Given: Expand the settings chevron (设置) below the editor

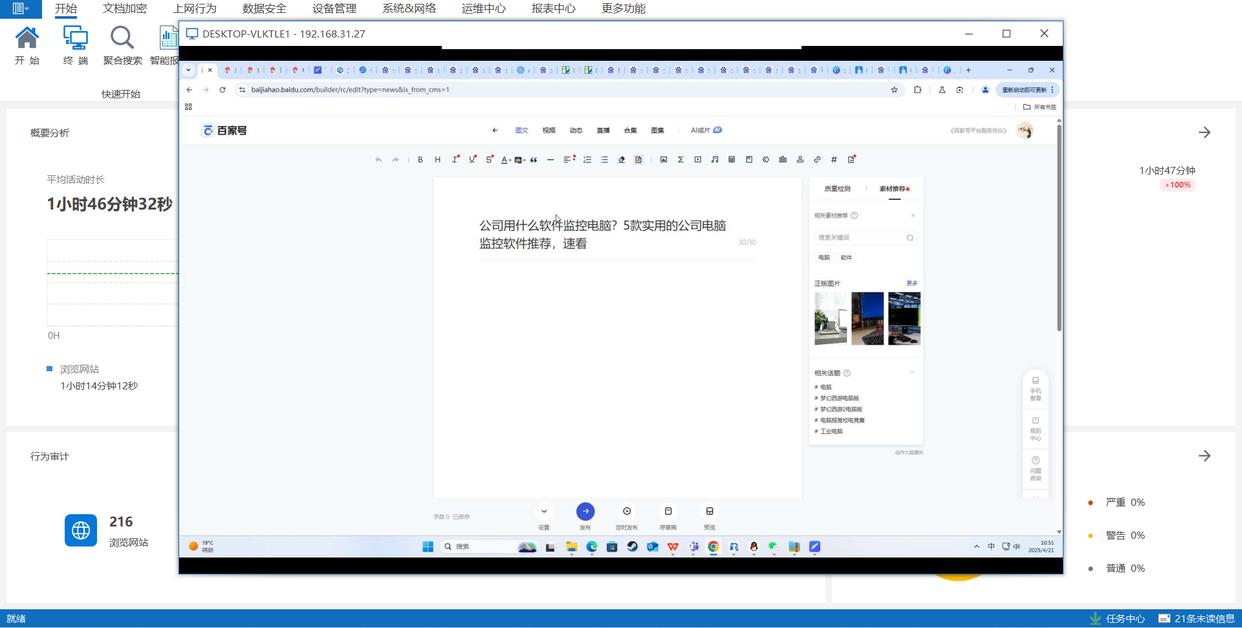Looking at the screenshot, I should (544, 511).
